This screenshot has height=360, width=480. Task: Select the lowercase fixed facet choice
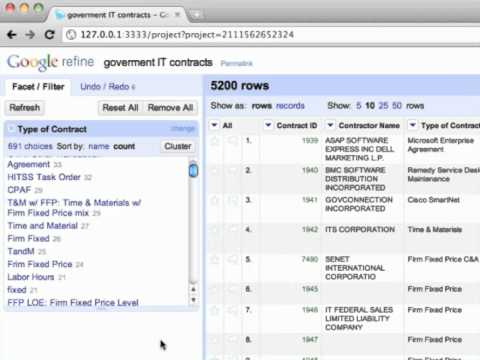pos(17,290)
